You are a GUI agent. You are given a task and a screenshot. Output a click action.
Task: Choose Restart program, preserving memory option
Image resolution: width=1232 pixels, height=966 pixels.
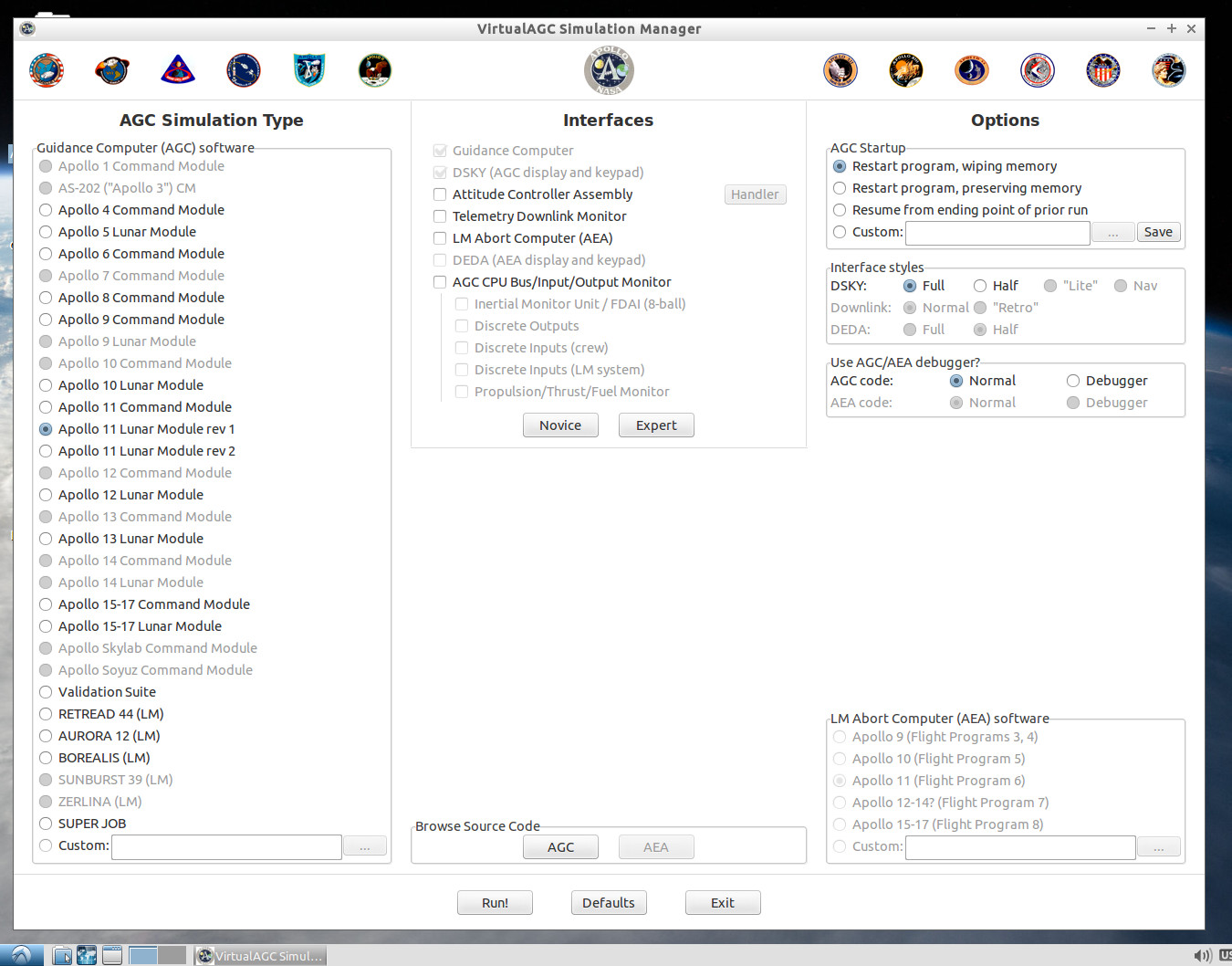tap(840, 188)
